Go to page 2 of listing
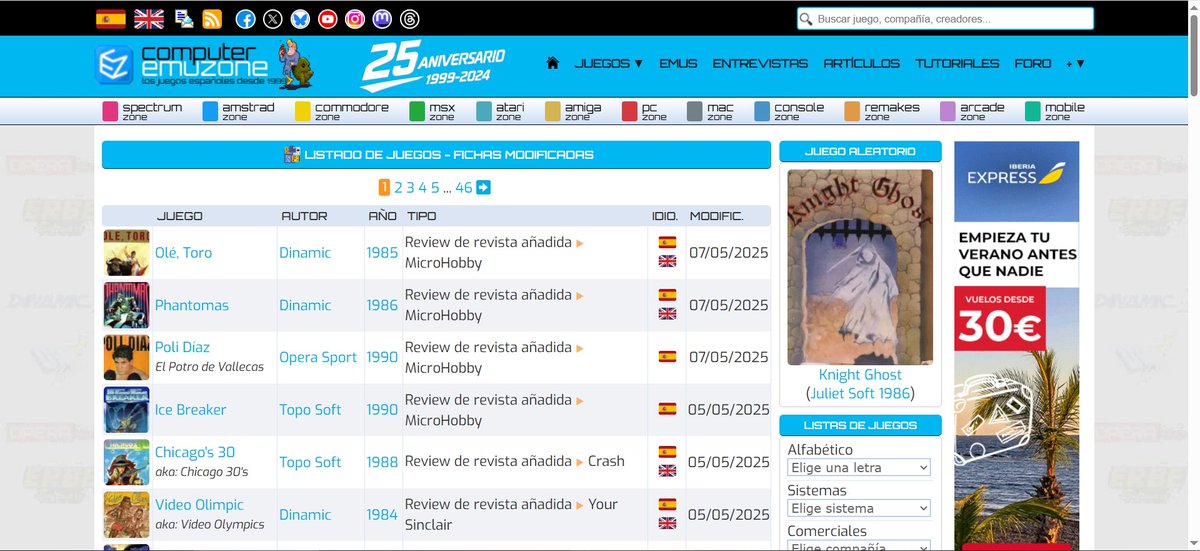Image resolution: width=1200 pixels, height=551 pixels. point(398,187)
